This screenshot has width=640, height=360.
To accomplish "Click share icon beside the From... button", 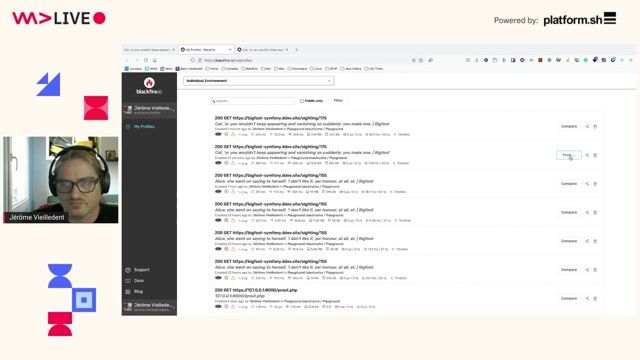I will point(587,155).
